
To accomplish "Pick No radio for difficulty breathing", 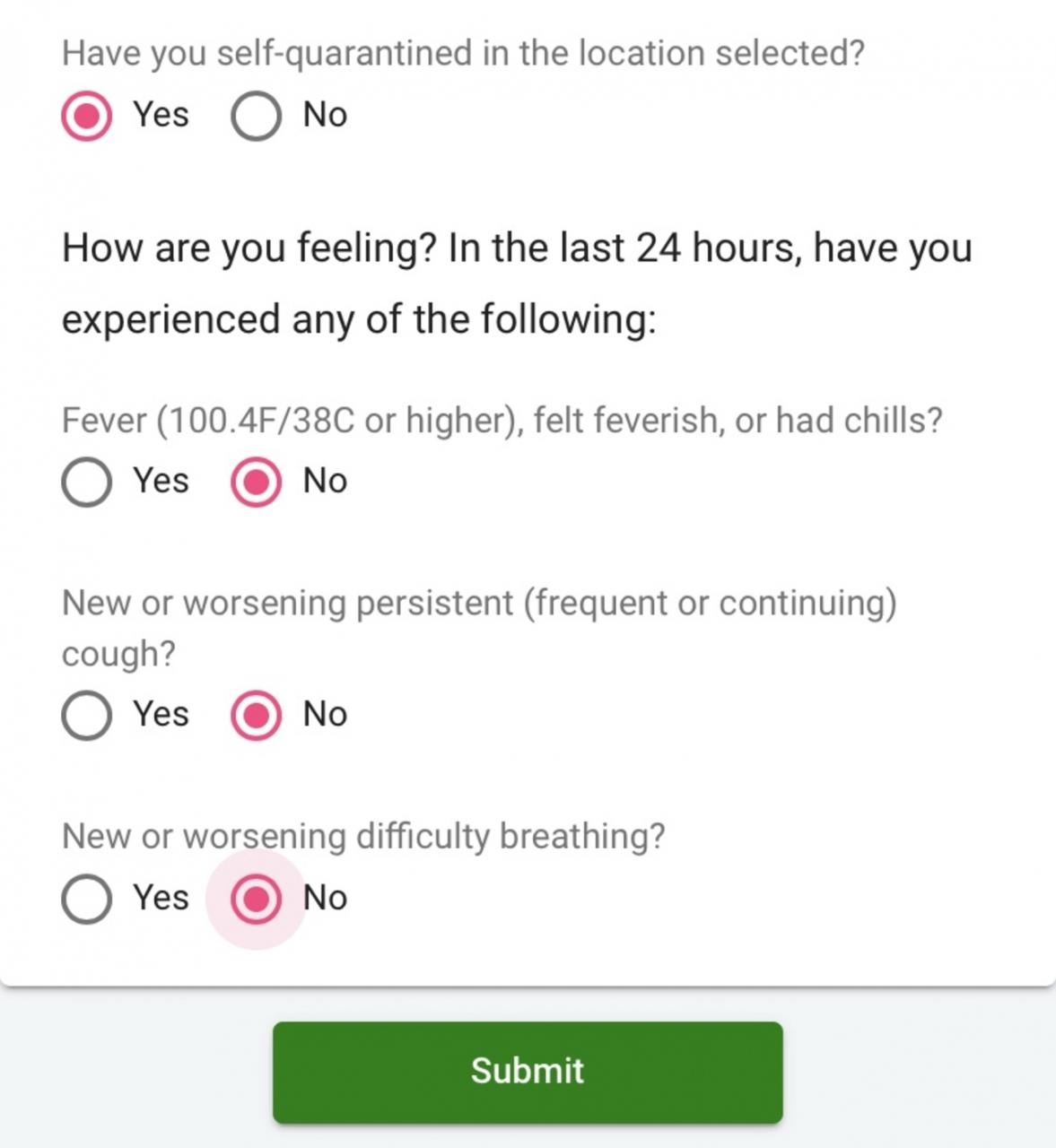I will point(256,899).
